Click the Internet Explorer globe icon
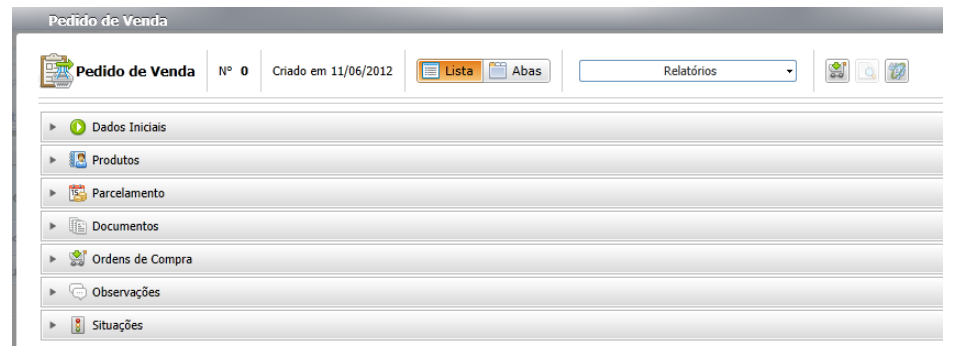This screenshot has width=956, height=361. click(x=897, y=71)
